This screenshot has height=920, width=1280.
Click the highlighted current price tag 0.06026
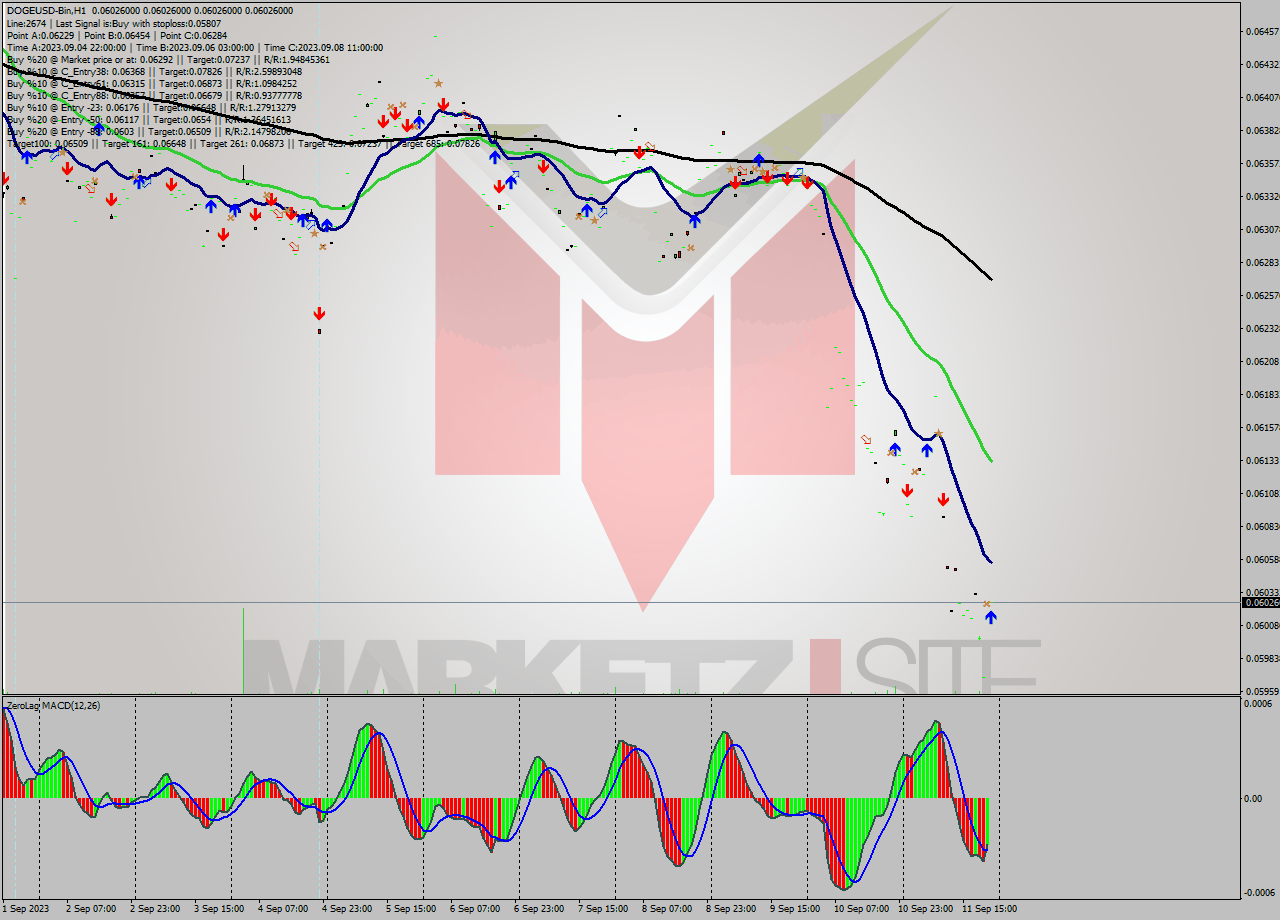click(1259, 602)
